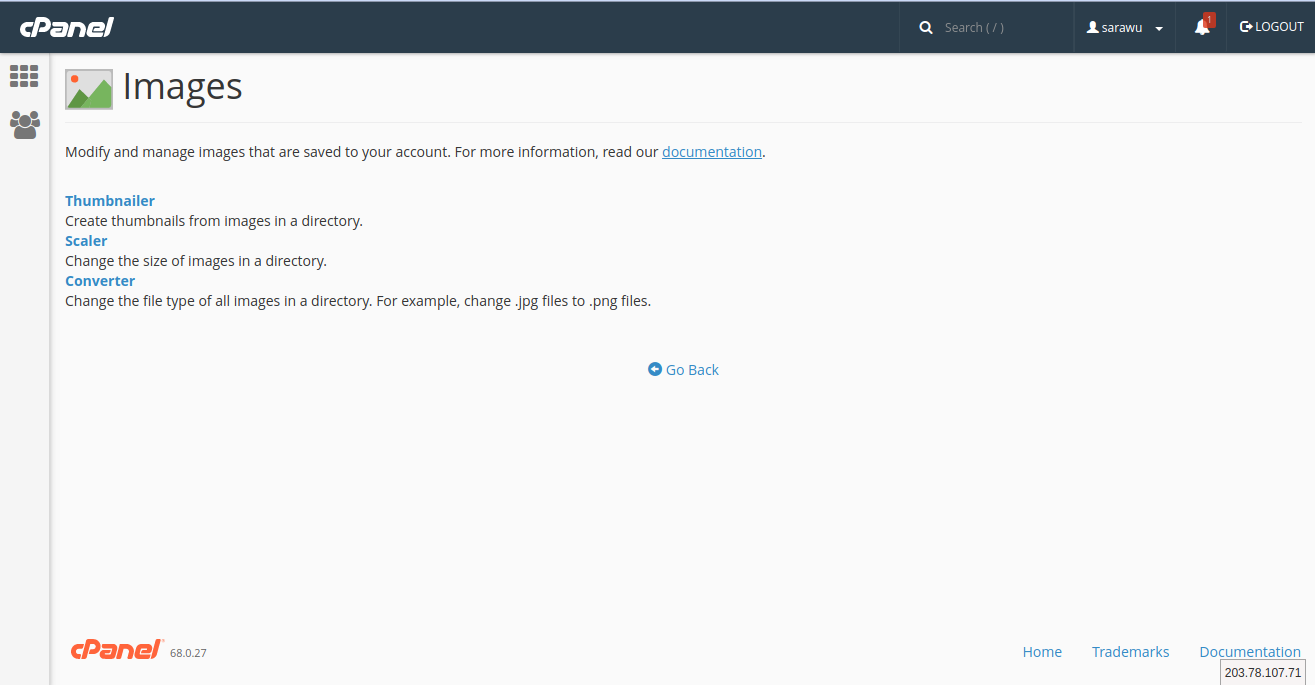
Task: Click the caret arrow next to sarawu
Action: click(x=1159, y=29)
